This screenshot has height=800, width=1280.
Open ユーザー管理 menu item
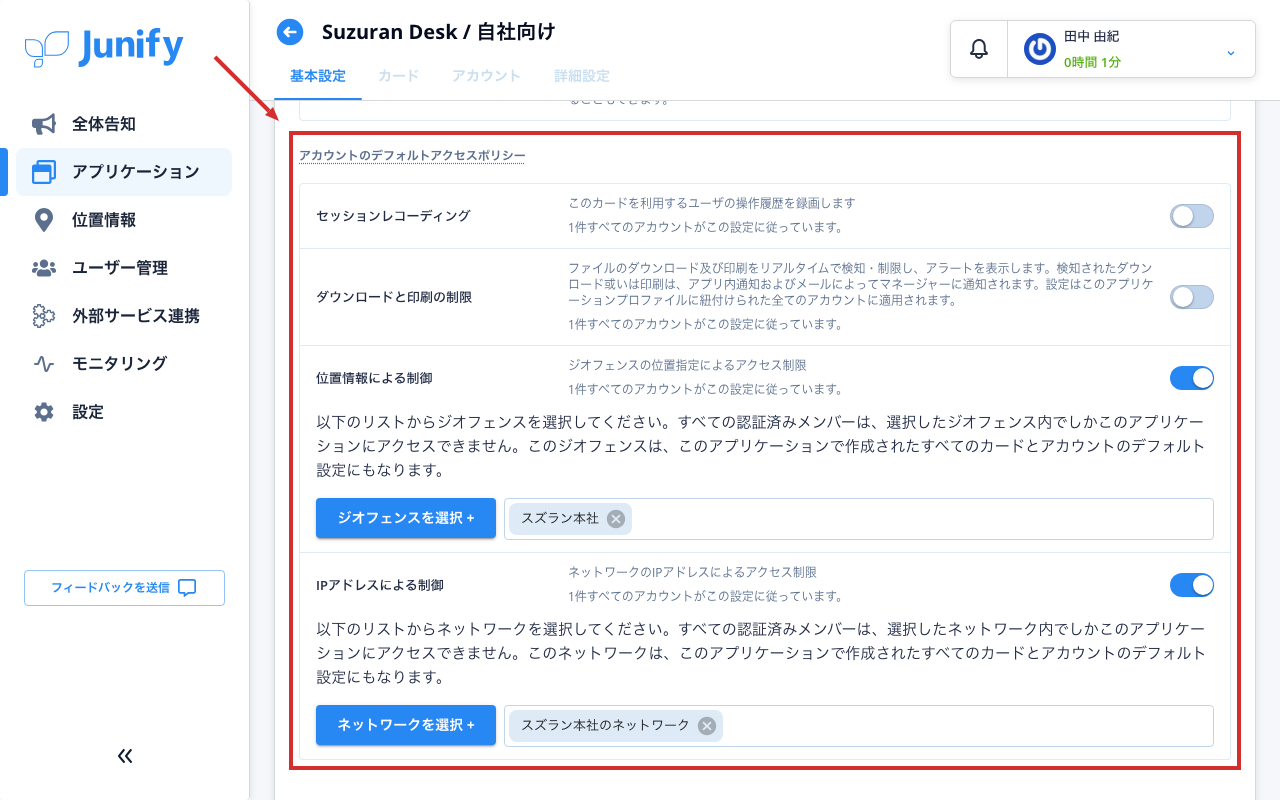[124, 268]
